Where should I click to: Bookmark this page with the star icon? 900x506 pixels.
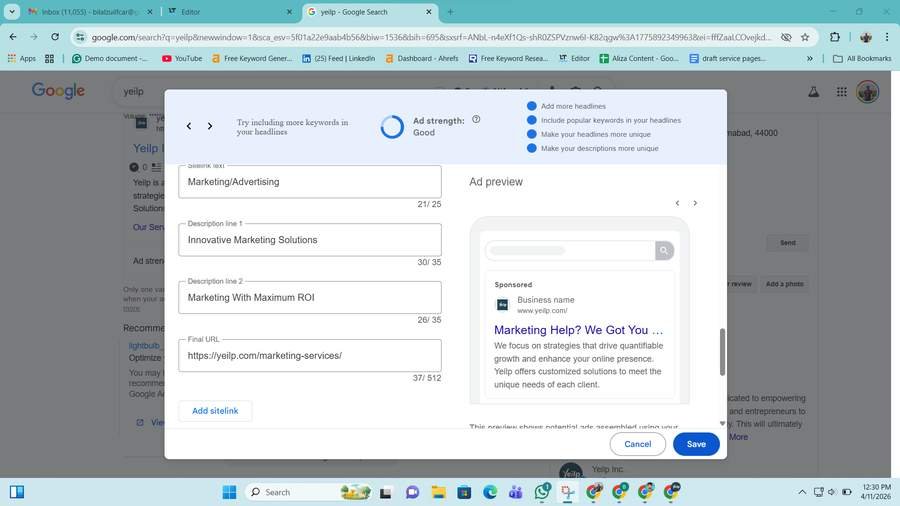(805, 37)
